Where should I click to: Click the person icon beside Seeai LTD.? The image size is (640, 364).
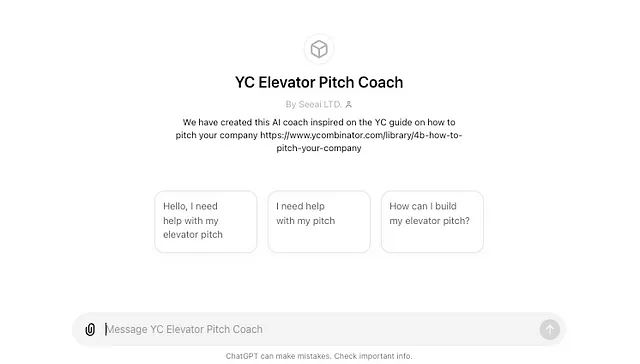pos(349,104)
